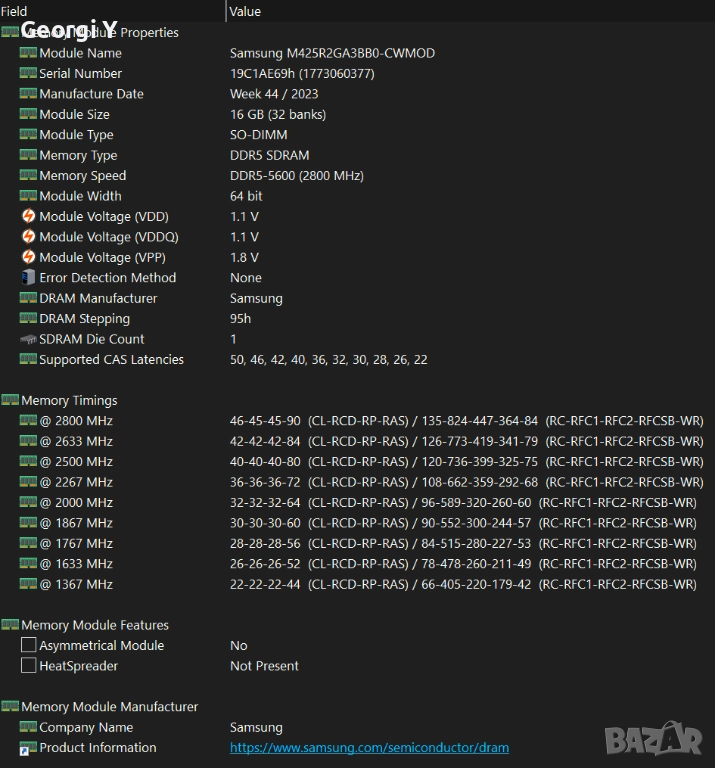Viewport: 715px width, 768px height.
Task: Click the icon beside Company Name
Action: point(28,727)
